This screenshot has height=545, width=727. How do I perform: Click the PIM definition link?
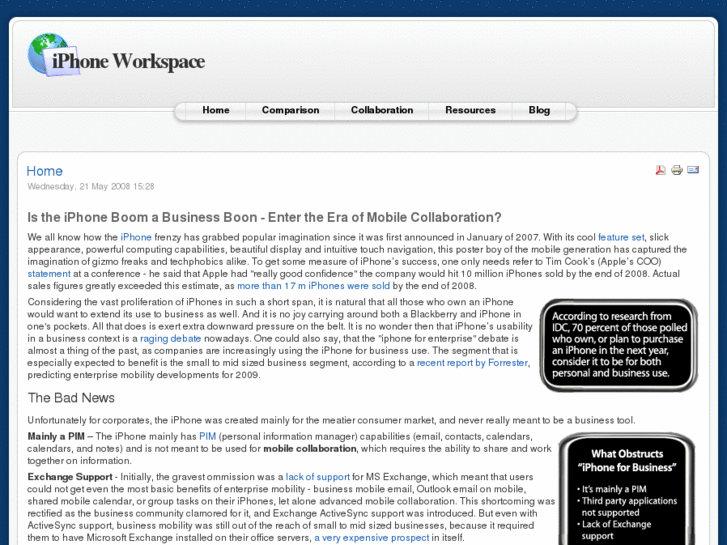[207, 436]
